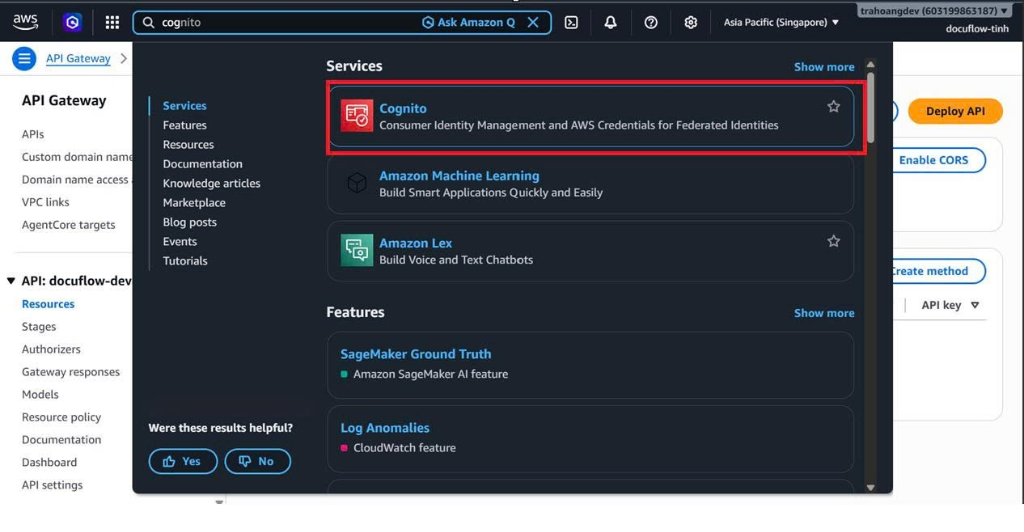This screenshot has height=532, width=1024.
Task: Click Show more beside Services heading
Action: (824, 67)
